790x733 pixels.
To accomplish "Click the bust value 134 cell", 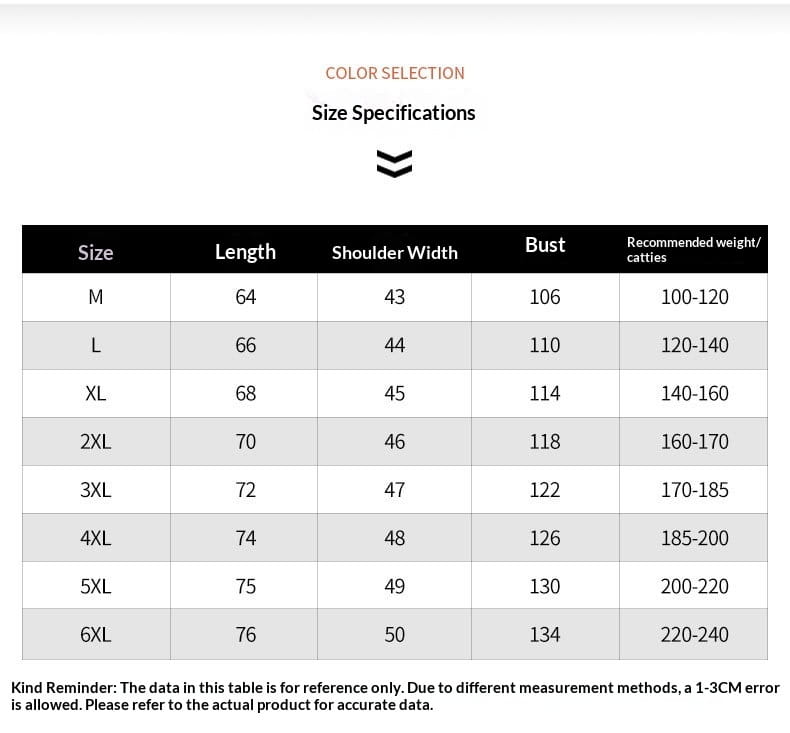I will (545, 634).
